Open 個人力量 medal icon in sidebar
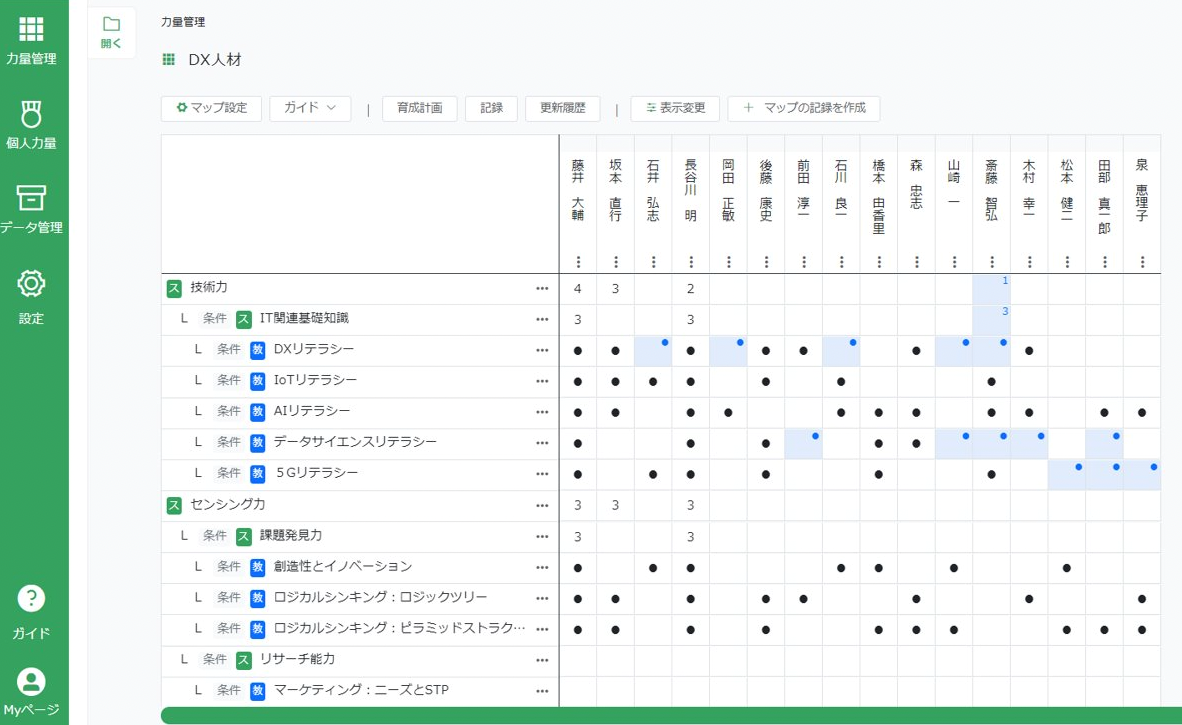Image resolution: width=1182 pixels, height=725 pixels. tap(31, 112)
